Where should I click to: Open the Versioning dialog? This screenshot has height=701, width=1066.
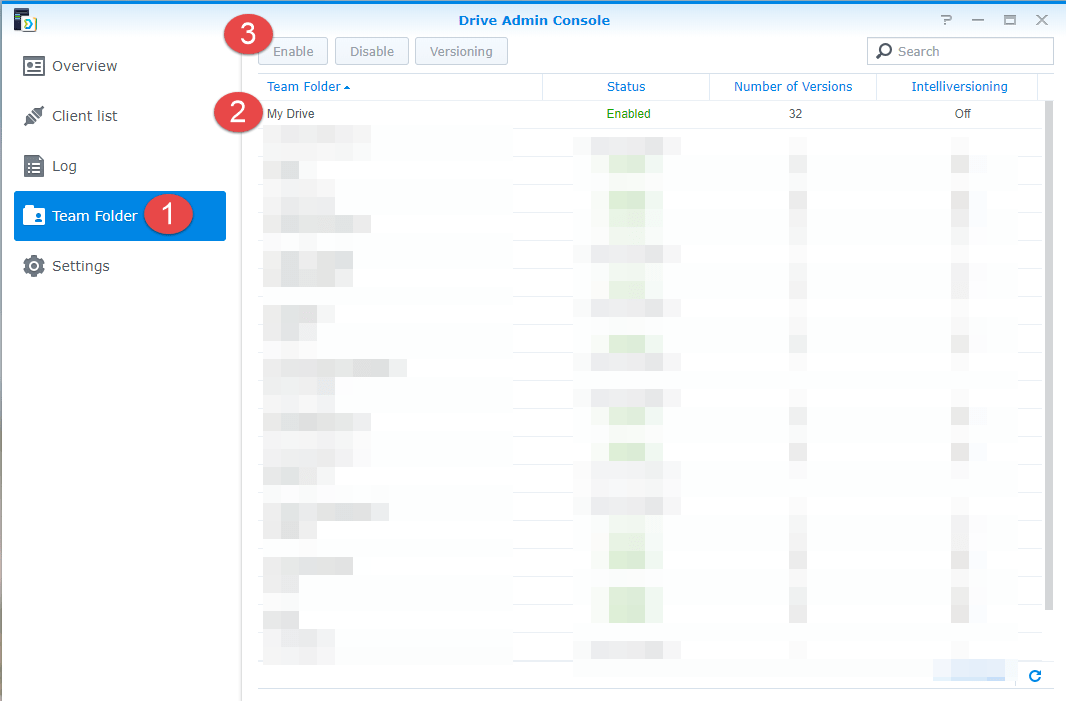tap(461, 50)
